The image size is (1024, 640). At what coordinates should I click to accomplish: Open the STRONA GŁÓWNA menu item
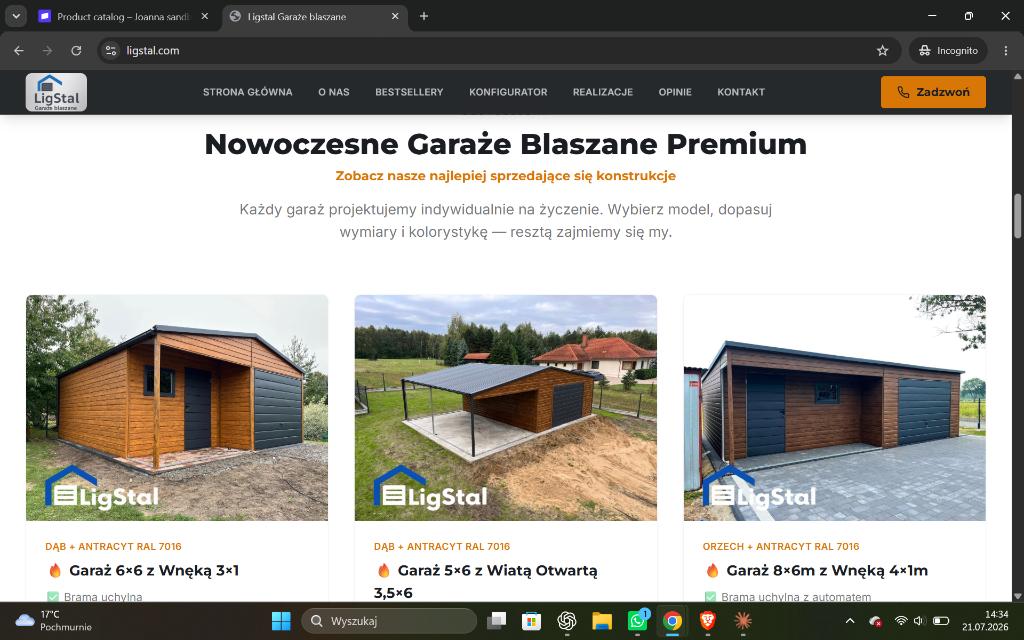pos(248,92)
